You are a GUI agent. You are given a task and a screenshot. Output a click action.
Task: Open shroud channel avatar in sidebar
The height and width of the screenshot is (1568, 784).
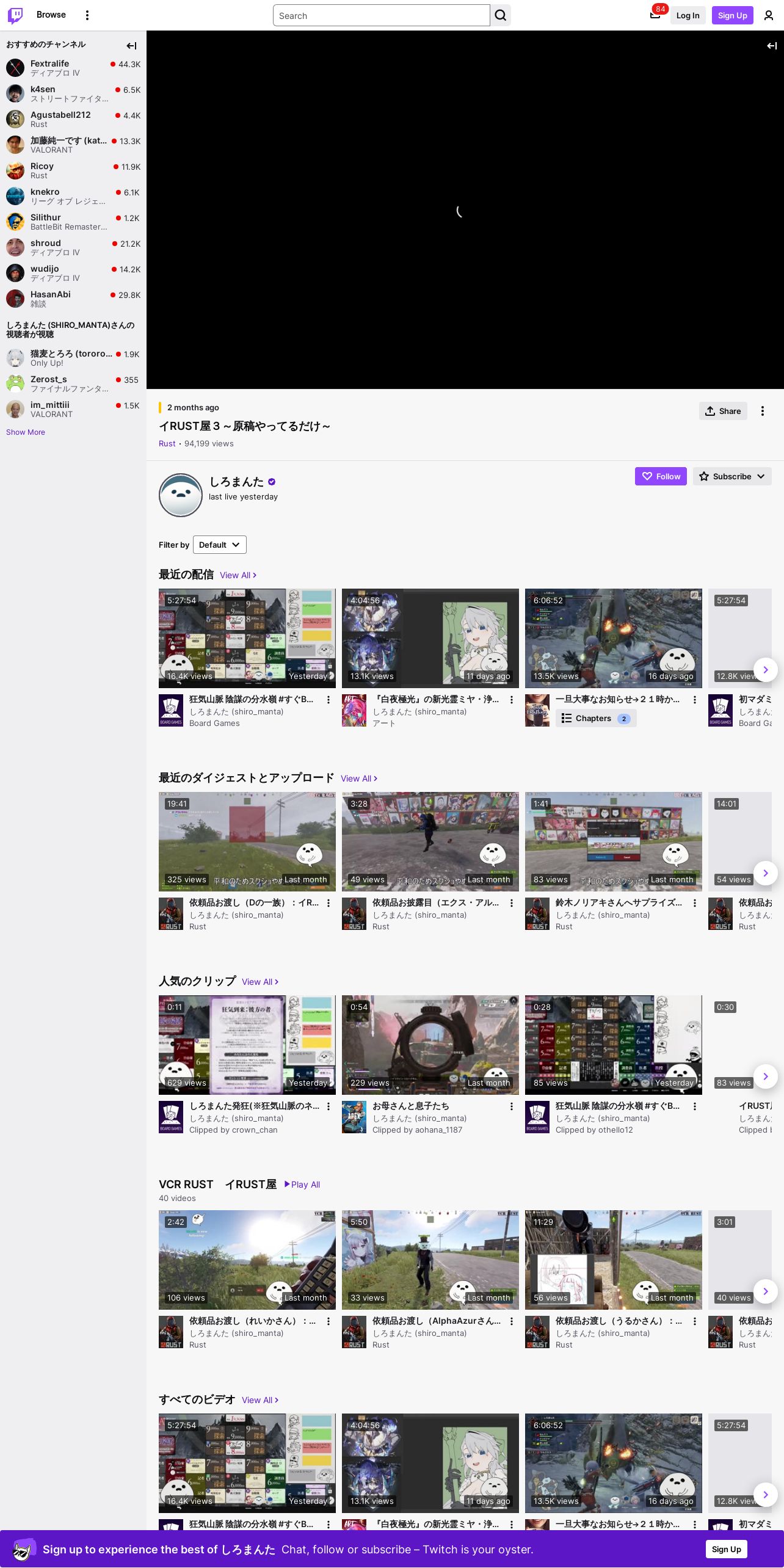[15, 247]
